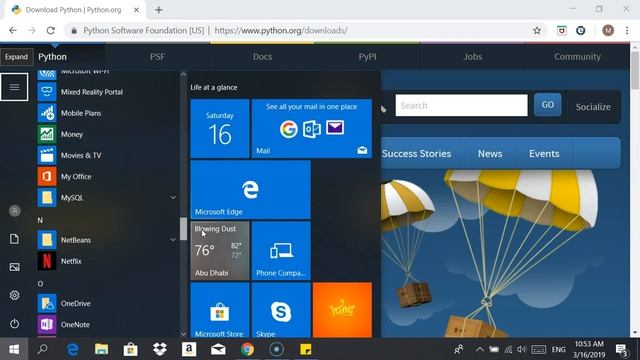Image resolution: width=640 pixels, height=360 pixels.
Task: Click the Python top navigation tab
Action: click(x=53, y=57)
